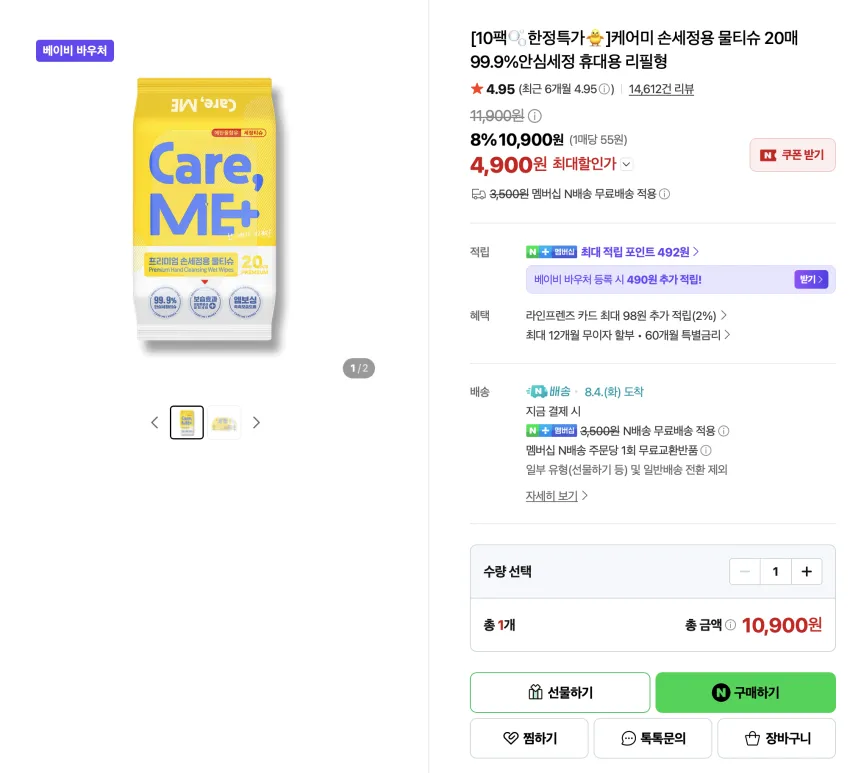
Task: Increase quantity with plus button
Action: pyautogui.click(x=807, y=571)
